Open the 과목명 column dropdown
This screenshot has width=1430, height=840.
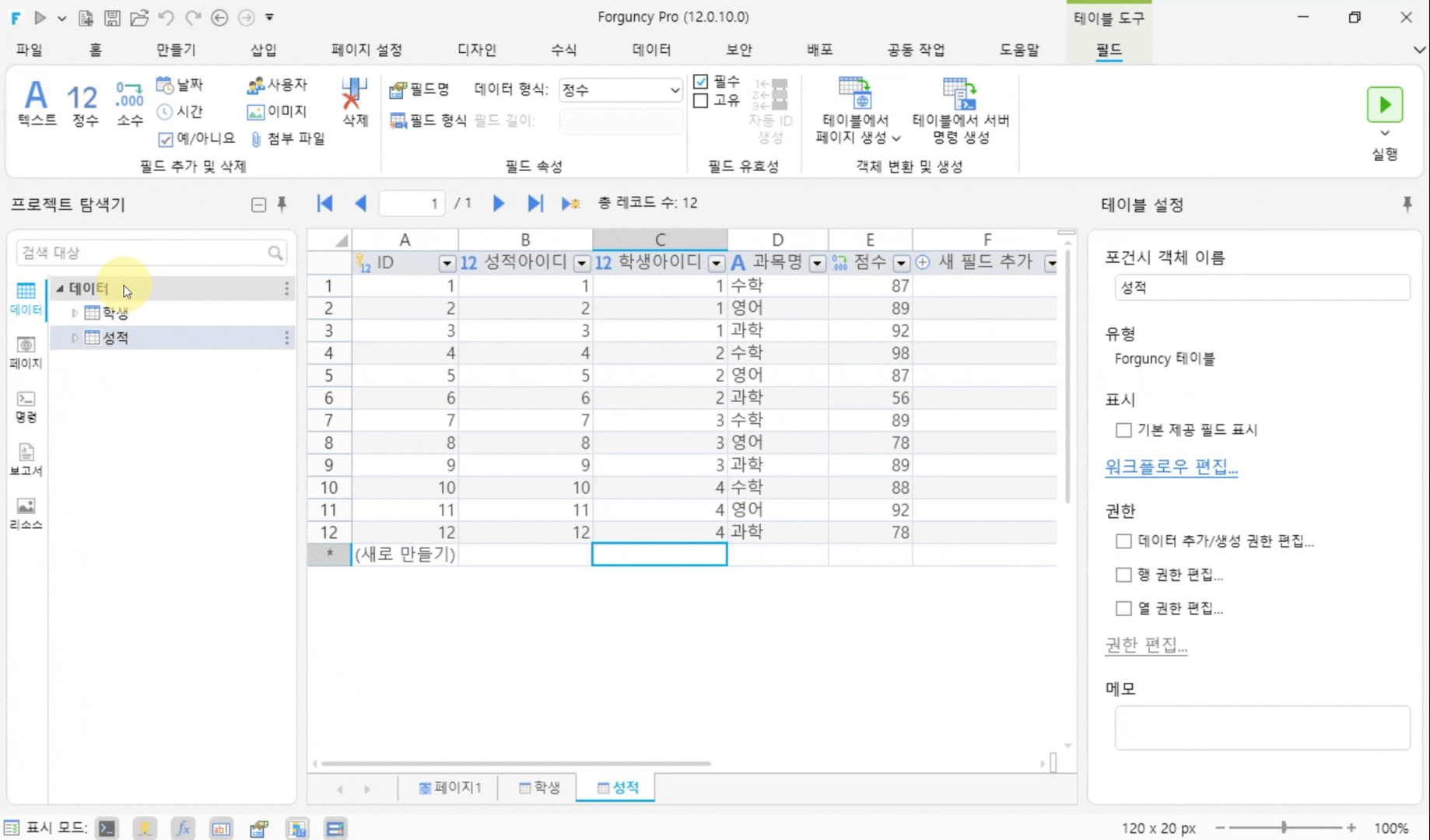tap(817, 264)
